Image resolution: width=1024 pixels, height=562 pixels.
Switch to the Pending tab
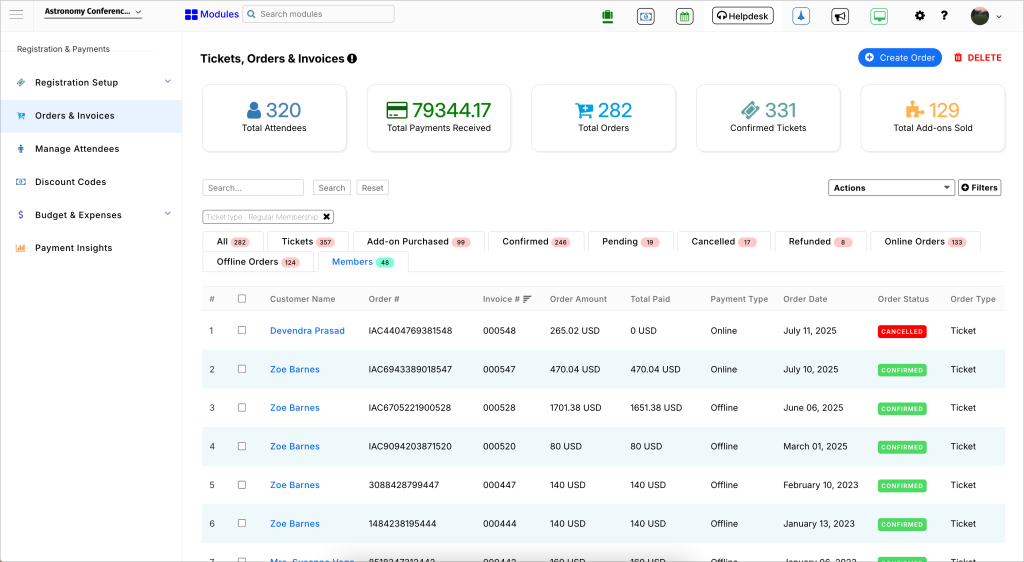[x=630, y=242]
